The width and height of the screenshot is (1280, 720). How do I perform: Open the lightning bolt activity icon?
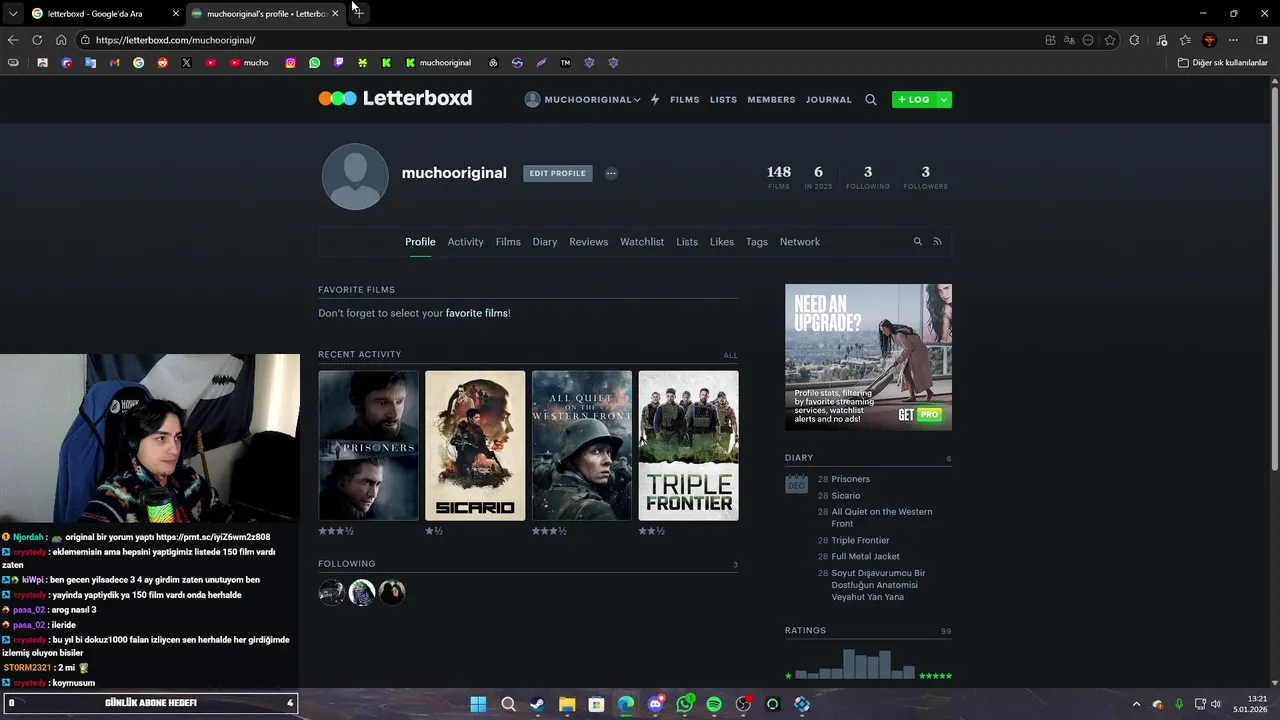click(x=655, y=100)
